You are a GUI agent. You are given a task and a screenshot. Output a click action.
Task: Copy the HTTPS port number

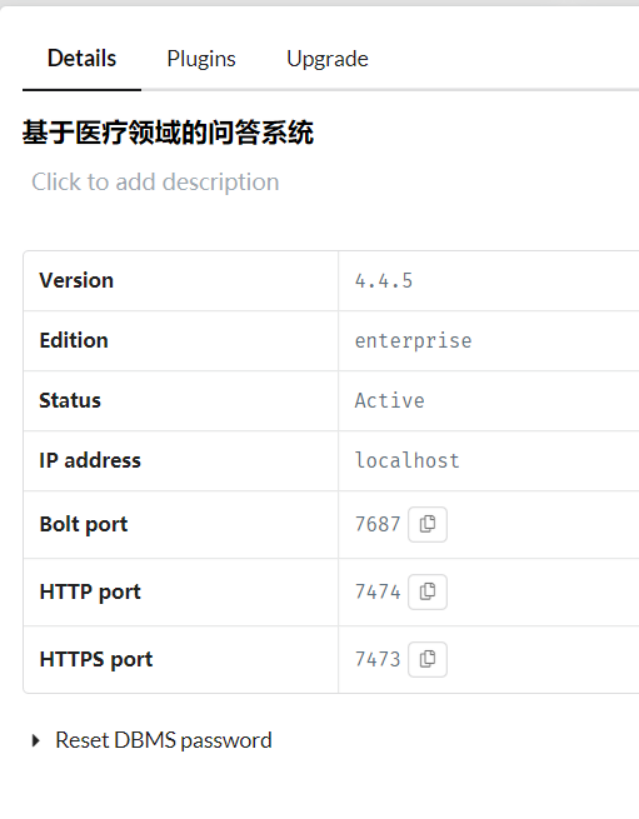[427, 659]
